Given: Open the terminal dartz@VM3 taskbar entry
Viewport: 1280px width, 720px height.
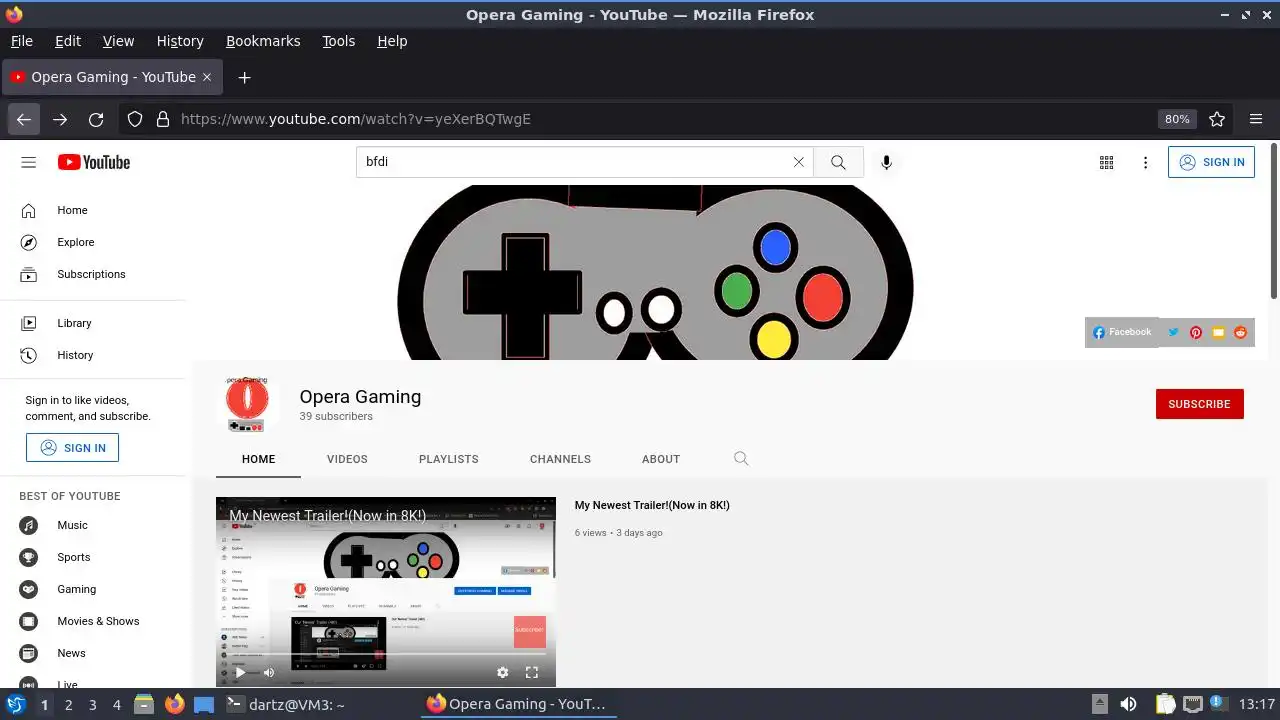Looking at the screenshot, I should [x=285, y=705].
